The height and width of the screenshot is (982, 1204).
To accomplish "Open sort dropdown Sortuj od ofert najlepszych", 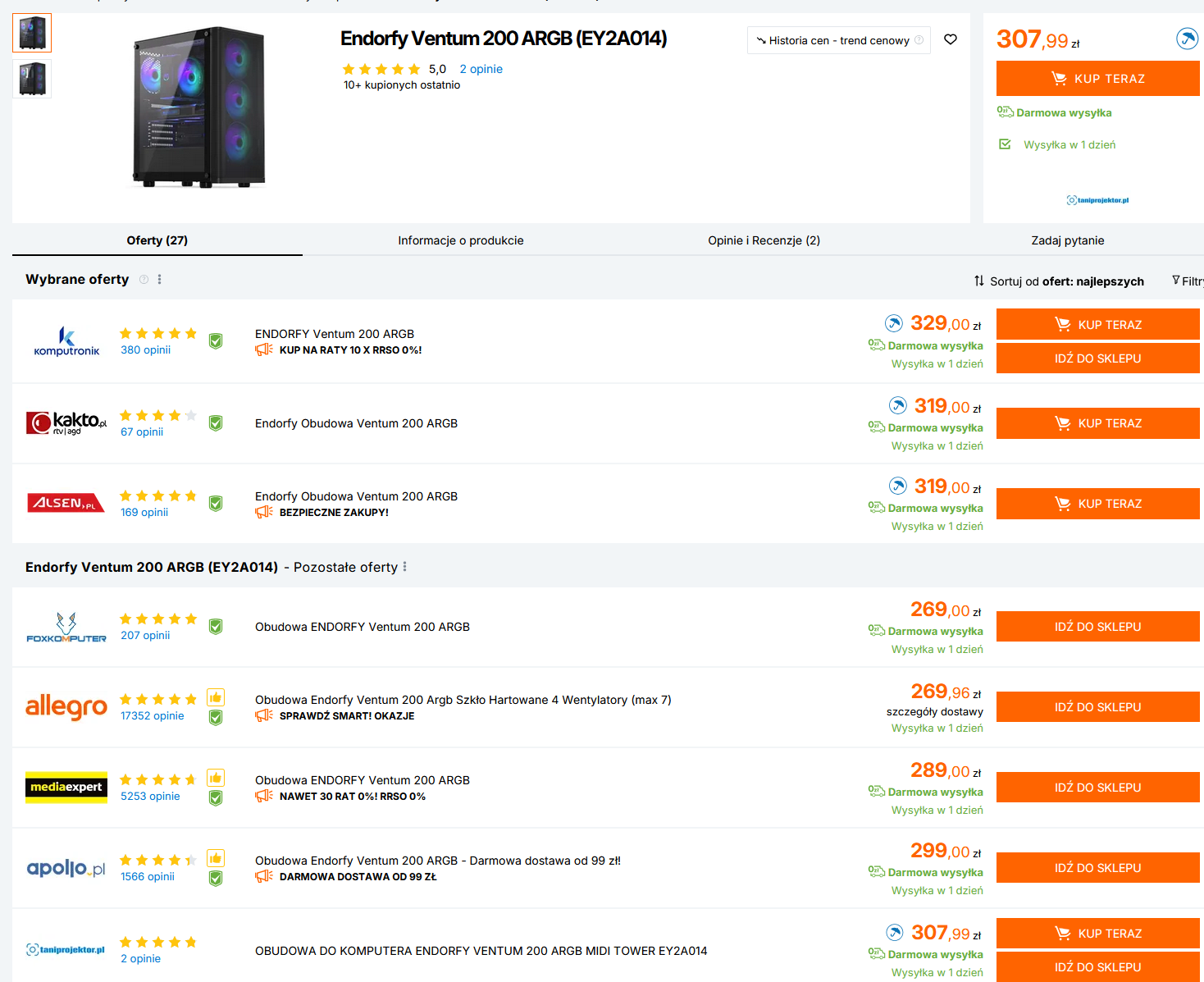I will point(1059,281).
